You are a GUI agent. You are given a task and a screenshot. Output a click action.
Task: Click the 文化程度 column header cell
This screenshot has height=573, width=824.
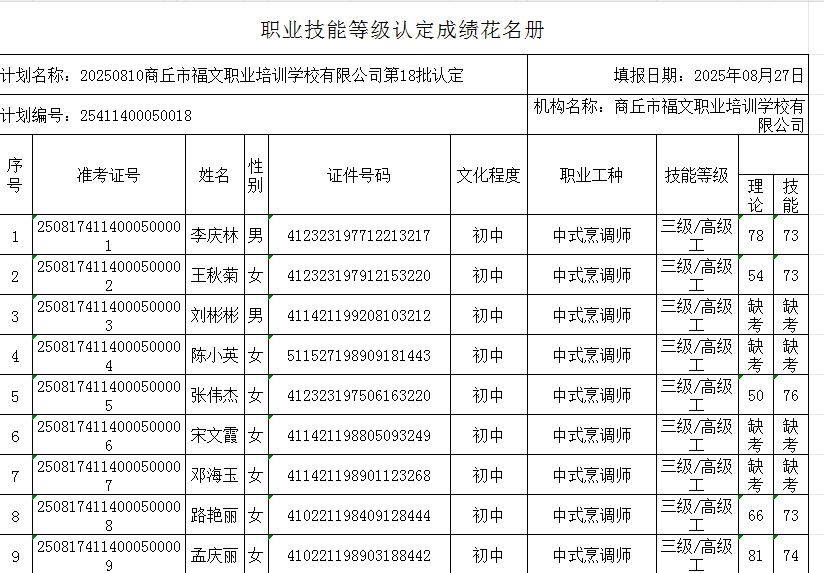[x=489, y=176]
